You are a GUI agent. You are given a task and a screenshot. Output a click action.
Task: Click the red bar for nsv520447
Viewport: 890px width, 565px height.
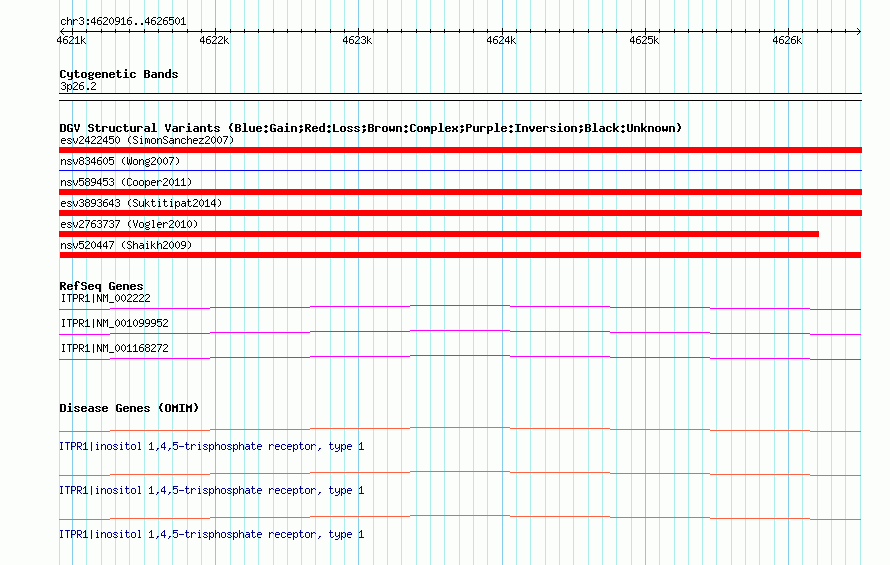coord(460,255)
